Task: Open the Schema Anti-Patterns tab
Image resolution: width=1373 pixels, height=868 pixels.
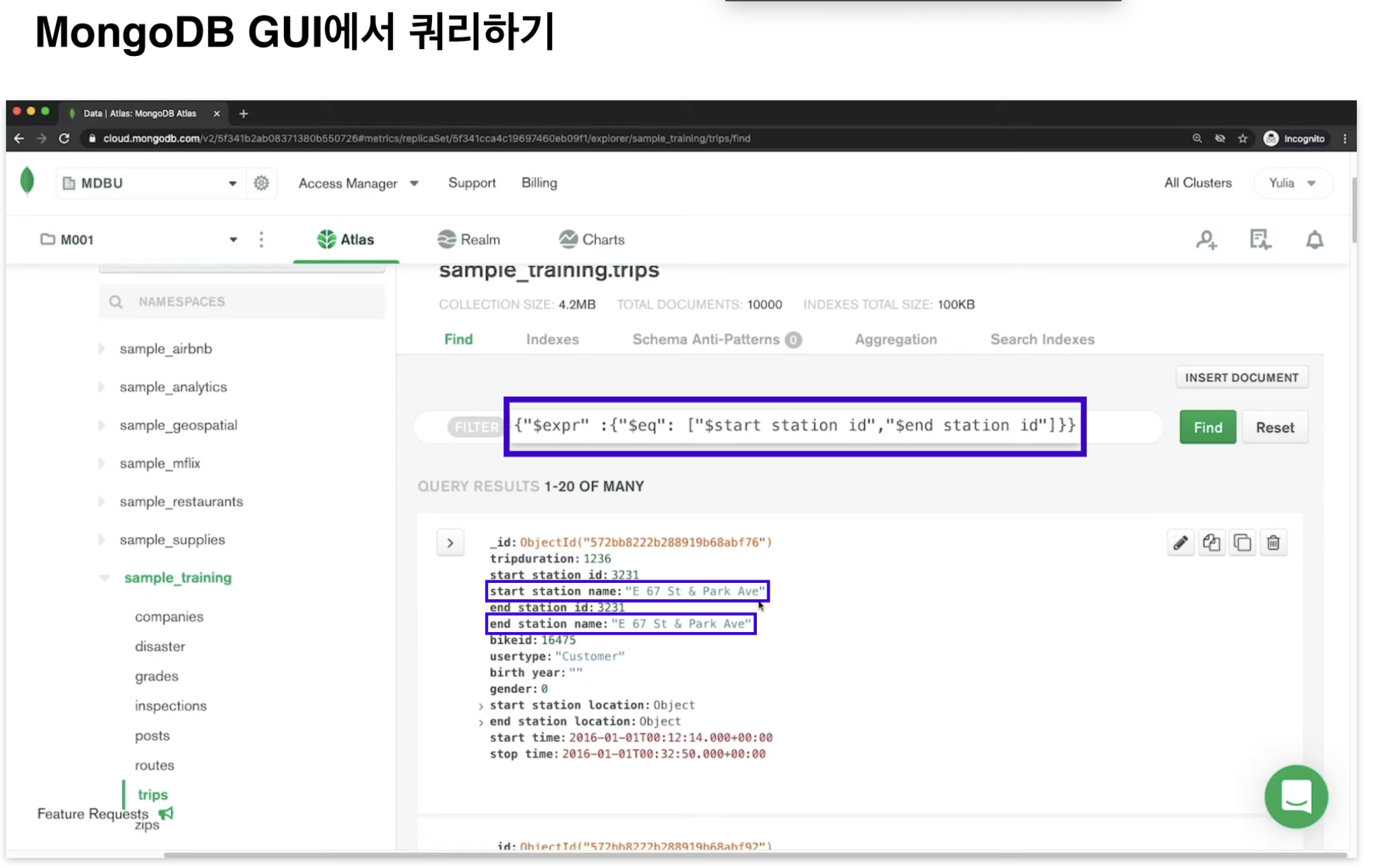Action: [716, 340]
